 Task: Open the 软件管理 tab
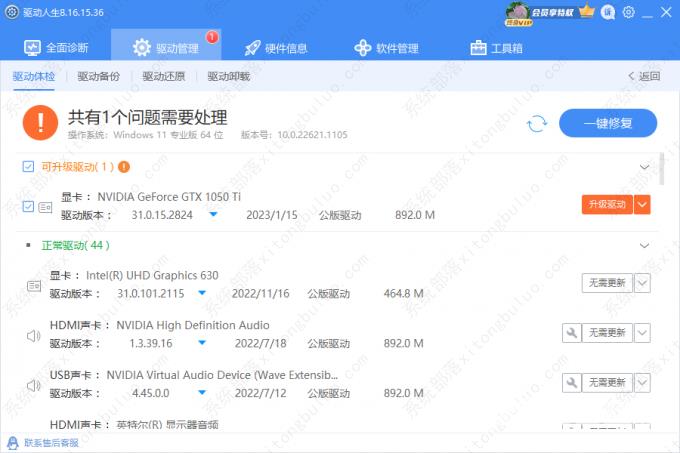[x=386, y=48]
